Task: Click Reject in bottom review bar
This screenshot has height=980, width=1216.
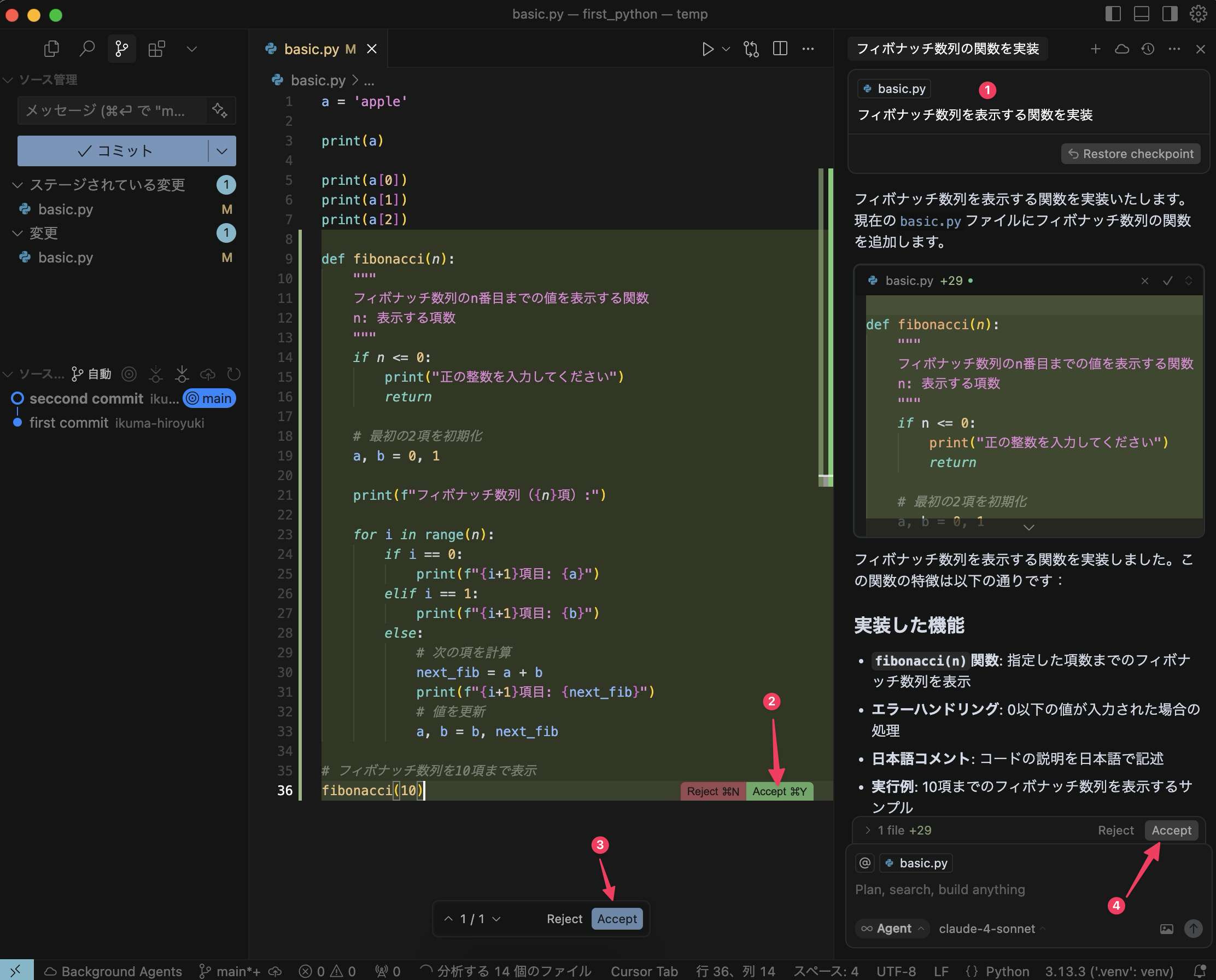Action: (x=564, y=918)
